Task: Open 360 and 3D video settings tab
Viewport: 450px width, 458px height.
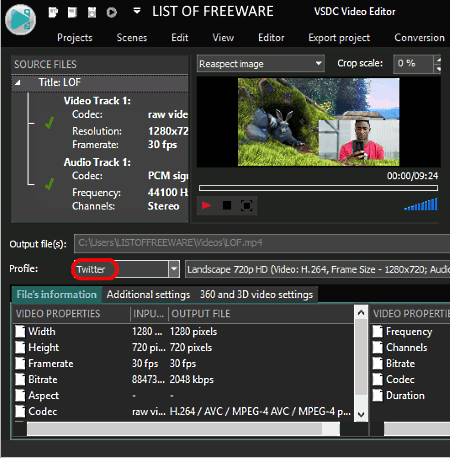Action: click(256, 295)
